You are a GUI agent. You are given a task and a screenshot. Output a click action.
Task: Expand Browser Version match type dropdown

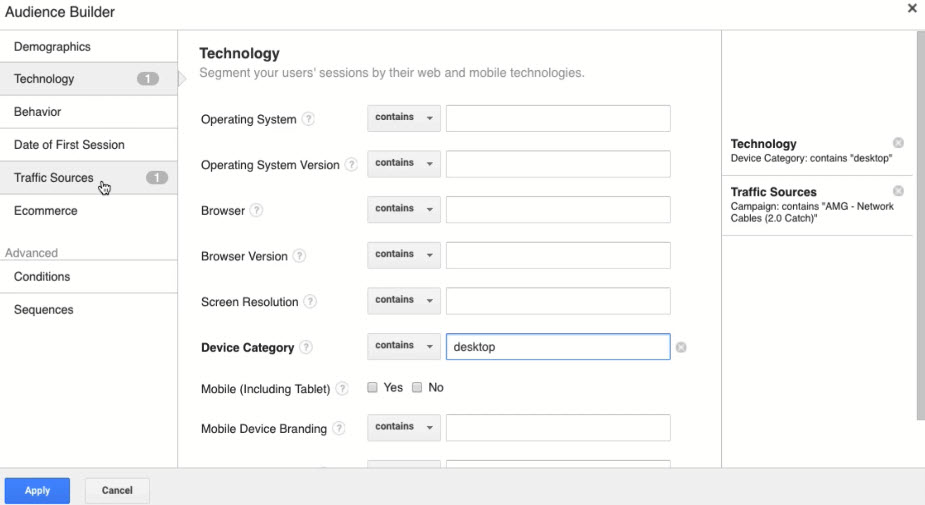(x=403, y=255)
